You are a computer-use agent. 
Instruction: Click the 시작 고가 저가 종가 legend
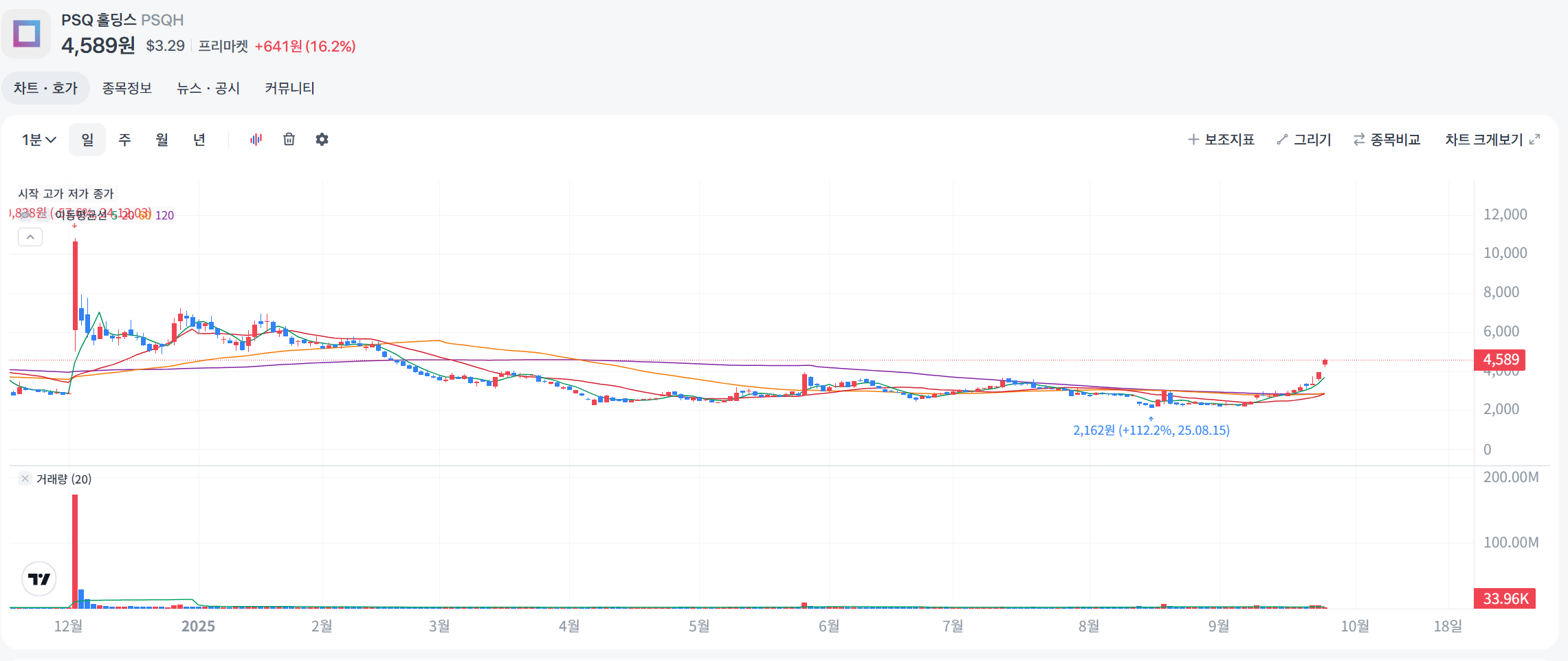65,194
